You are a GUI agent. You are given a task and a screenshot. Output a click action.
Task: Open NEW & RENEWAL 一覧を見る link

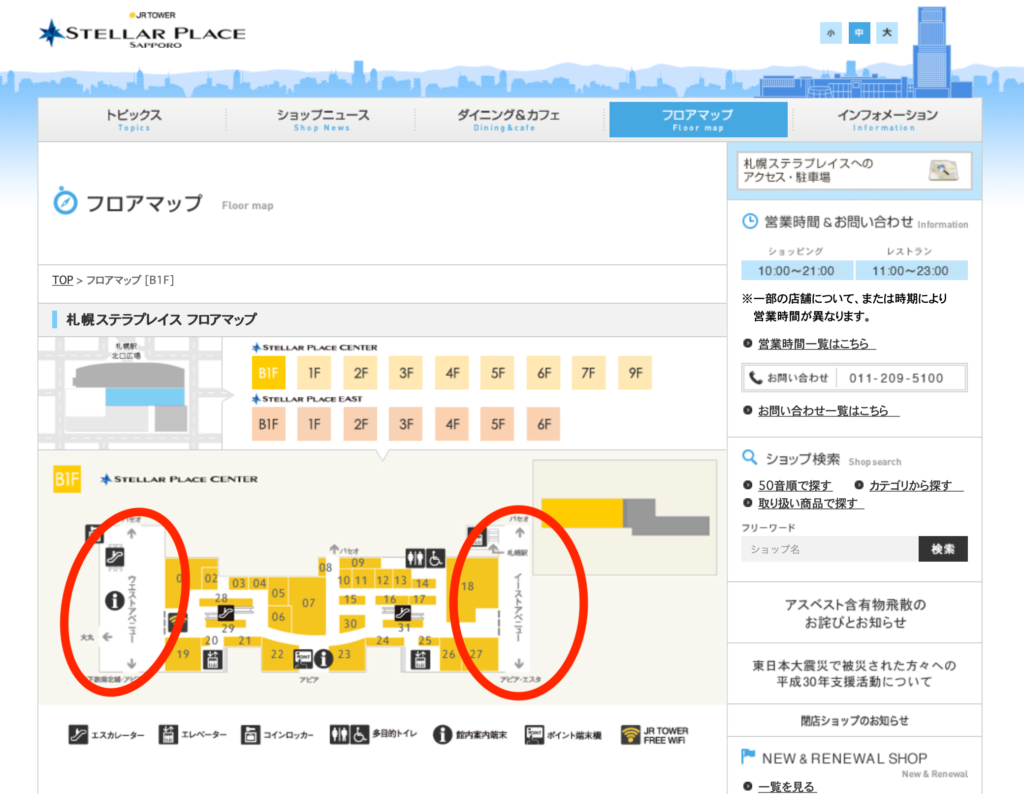point(787,787)
